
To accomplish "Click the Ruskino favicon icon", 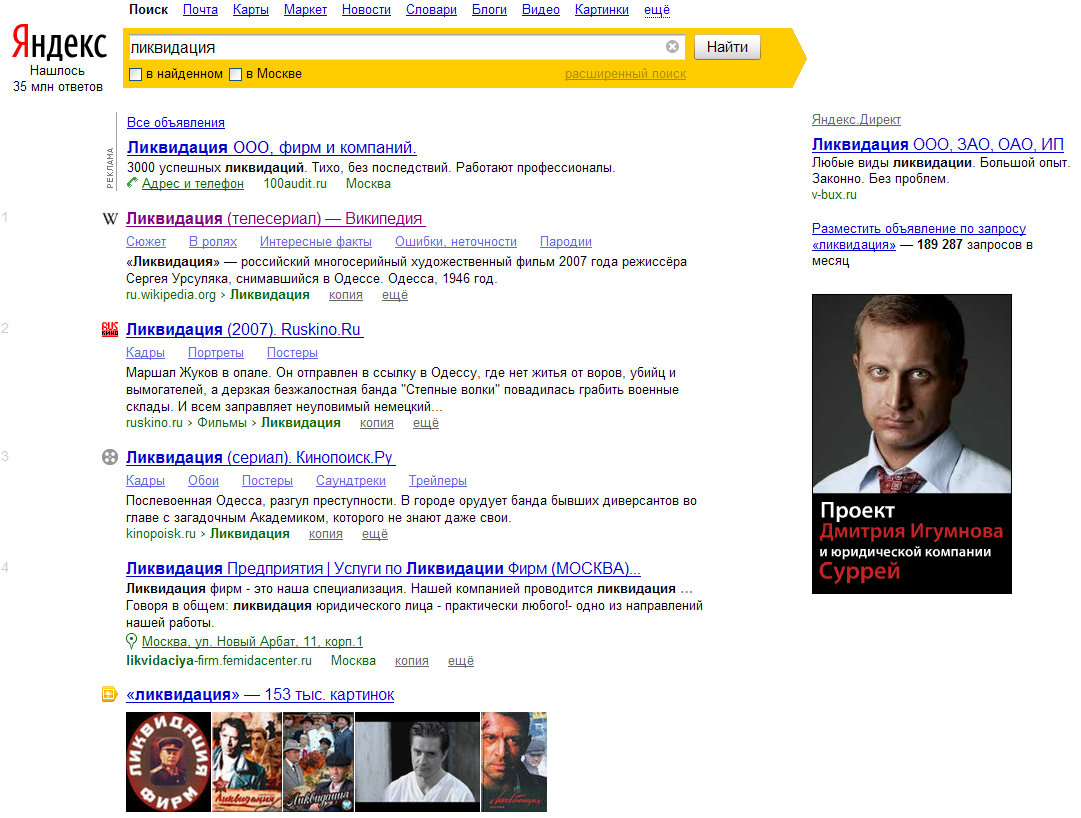I will click(110, 329).
